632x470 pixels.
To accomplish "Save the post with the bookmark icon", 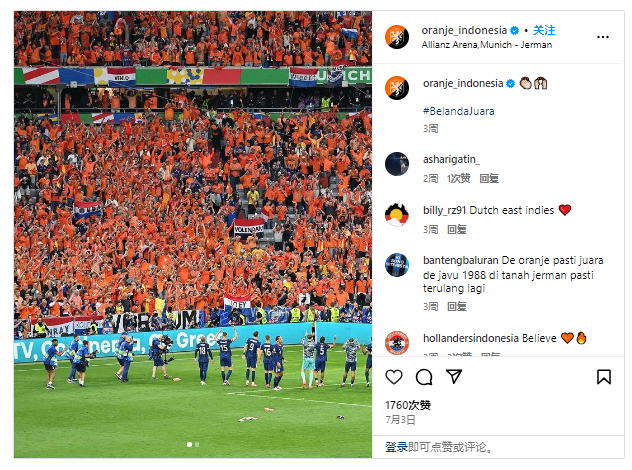I will 603,377.
